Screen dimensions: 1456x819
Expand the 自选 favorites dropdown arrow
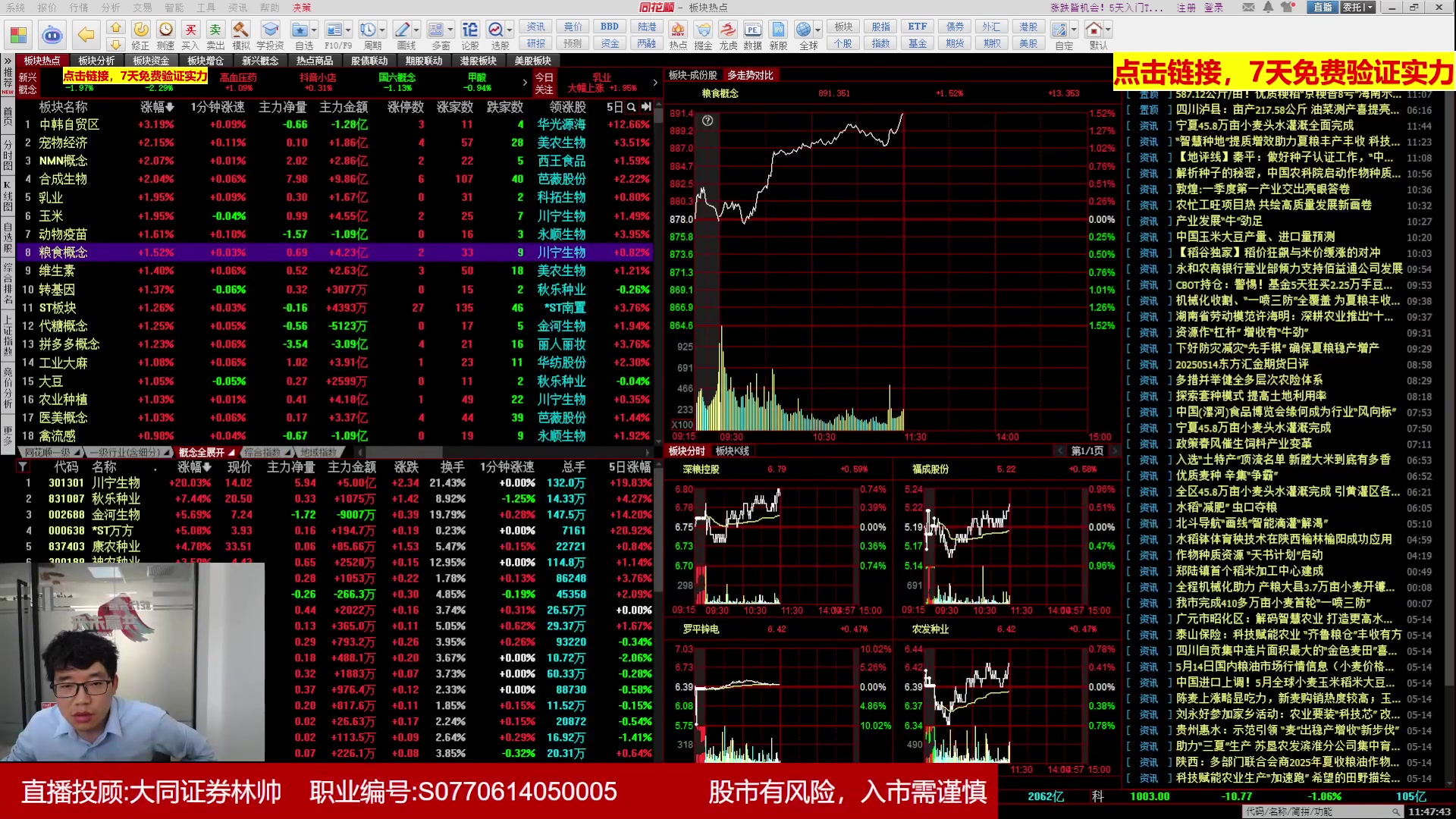pos(315,30)
